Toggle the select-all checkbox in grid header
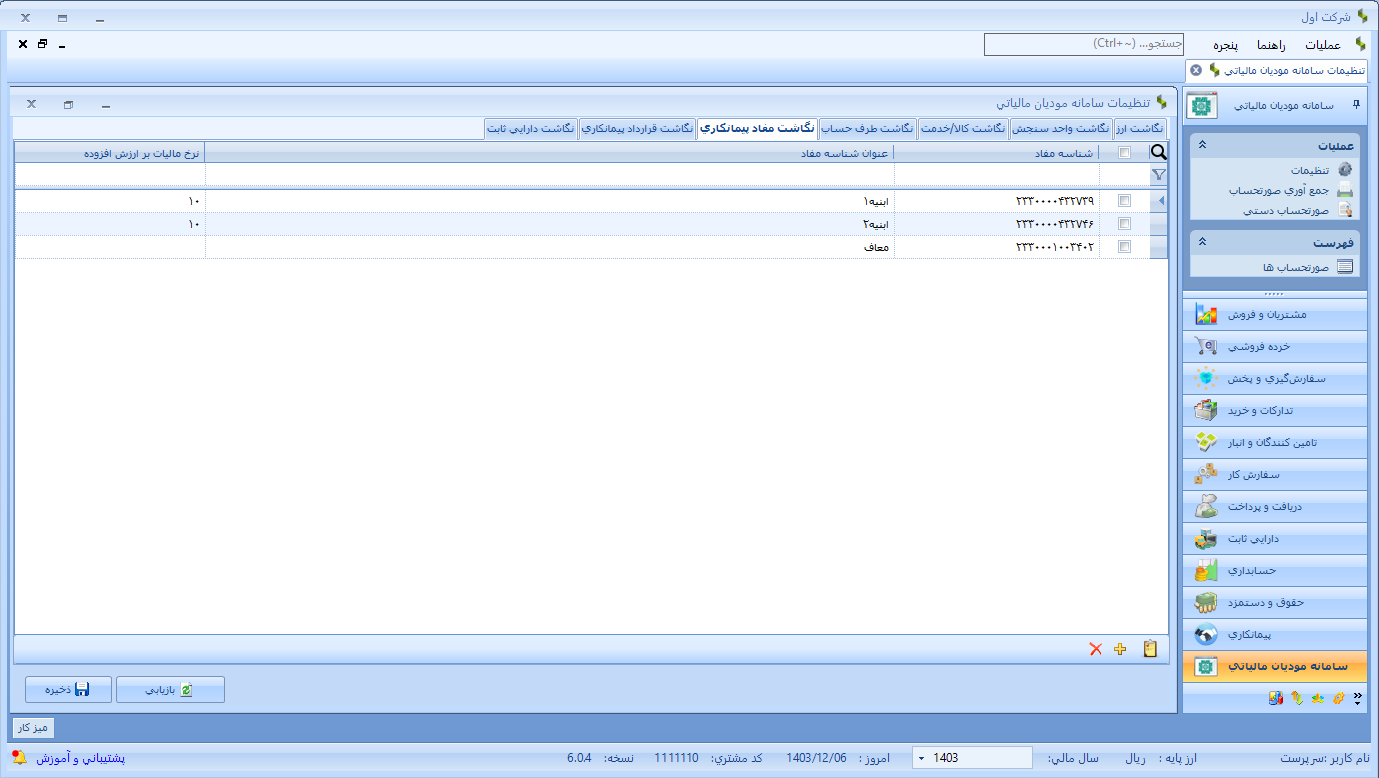 [x=1125, y=153]
